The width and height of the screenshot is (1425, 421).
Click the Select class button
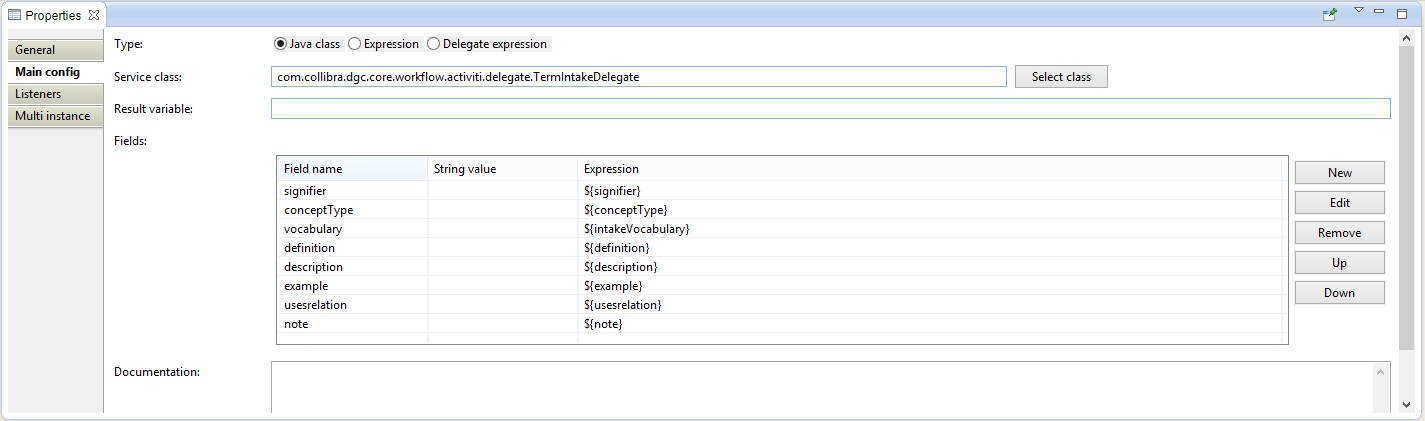[x=1061, y=77]
